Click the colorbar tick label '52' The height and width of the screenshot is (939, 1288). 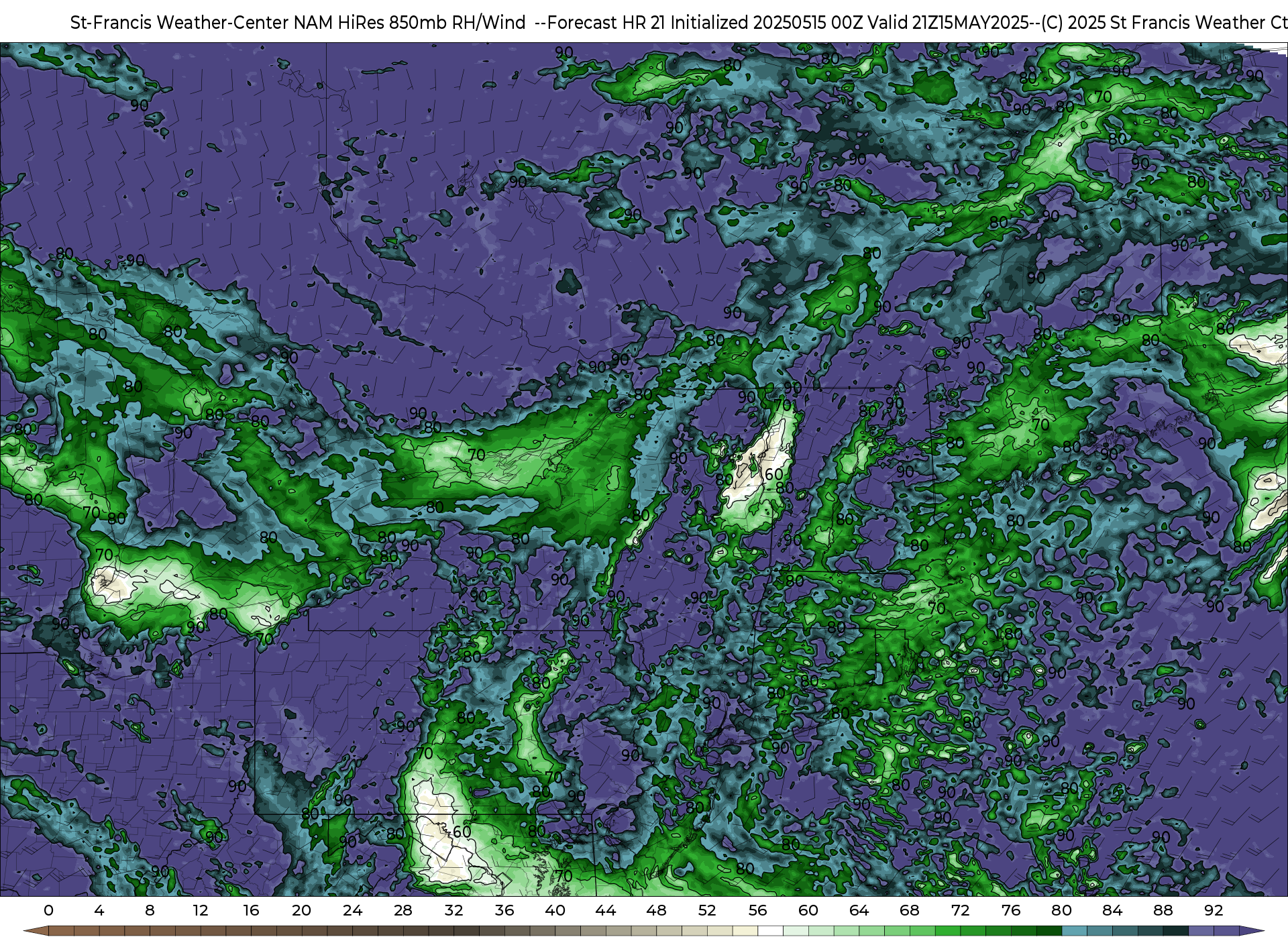tap(707, 911)
